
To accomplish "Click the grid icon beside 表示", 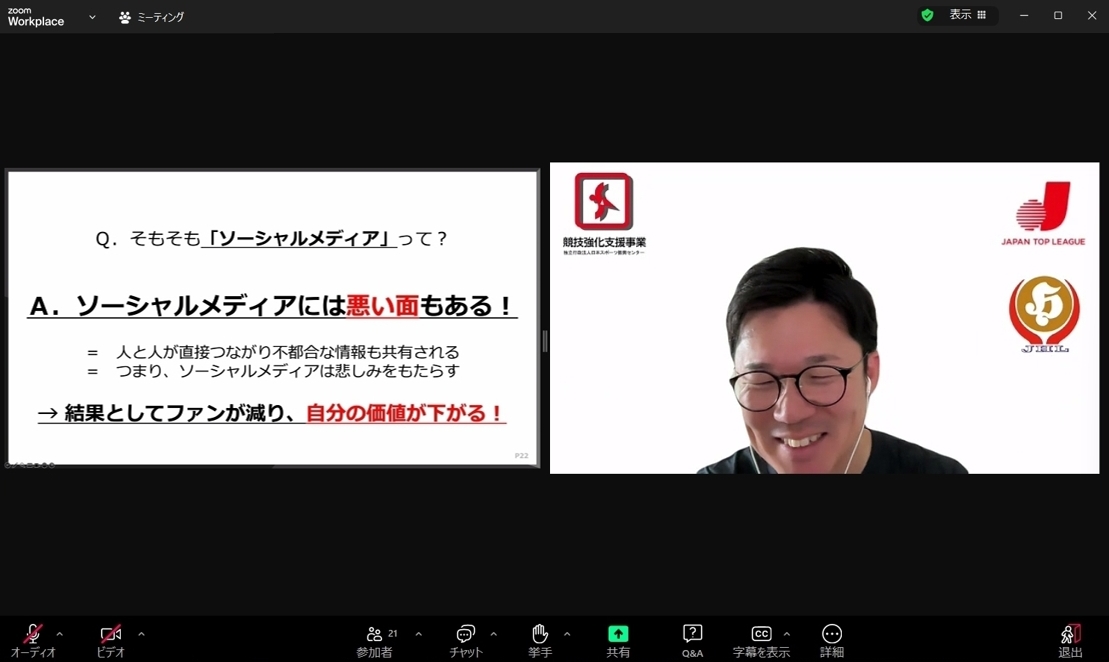I will tap(982, 15).
